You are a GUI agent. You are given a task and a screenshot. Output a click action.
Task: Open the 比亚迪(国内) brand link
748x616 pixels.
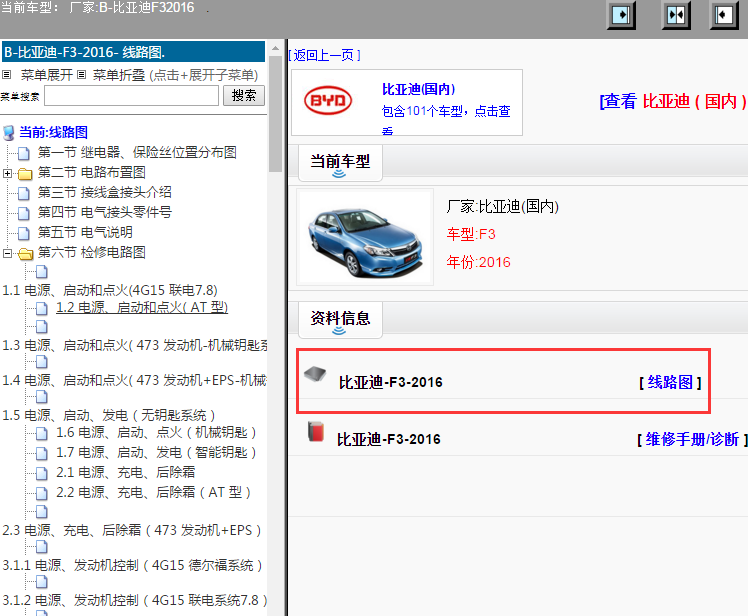click(x=418, y=89)
